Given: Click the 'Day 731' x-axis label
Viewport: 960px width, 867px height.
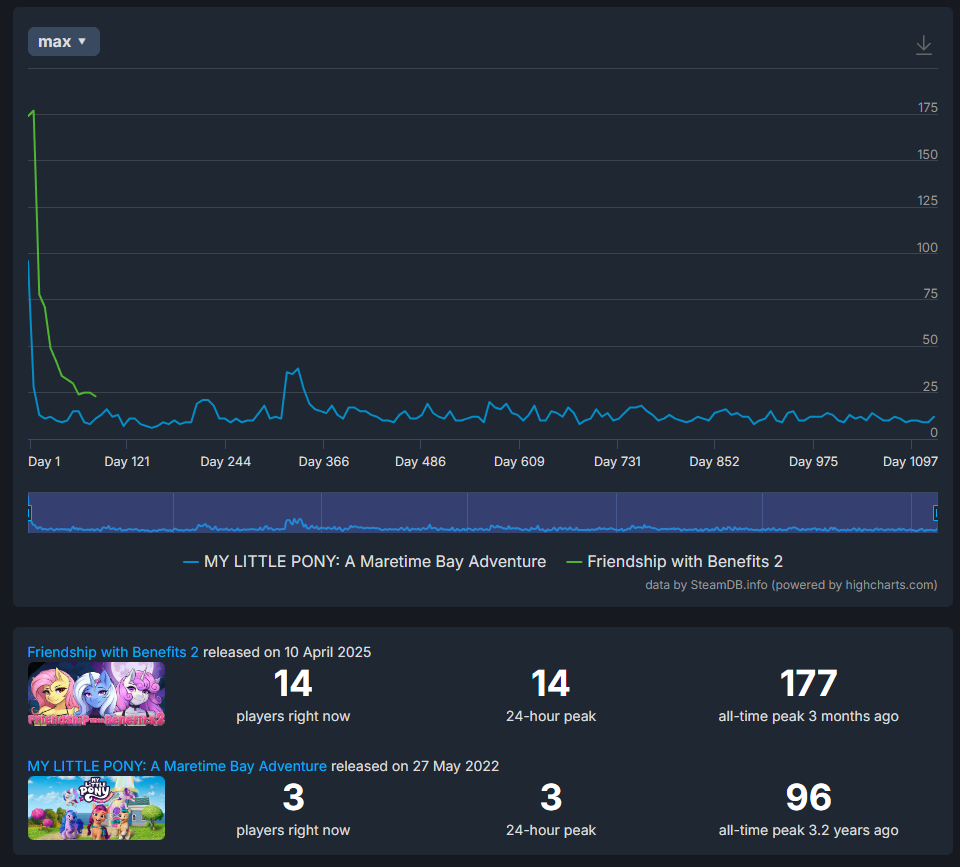Looking at the screenshot, I should [x=617, y=462].
